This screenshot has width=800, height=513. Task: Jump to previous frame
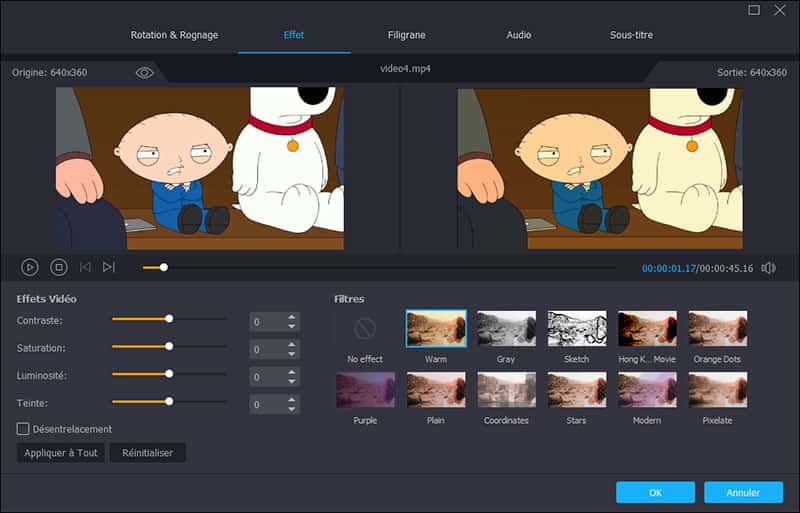coord(85,267)
